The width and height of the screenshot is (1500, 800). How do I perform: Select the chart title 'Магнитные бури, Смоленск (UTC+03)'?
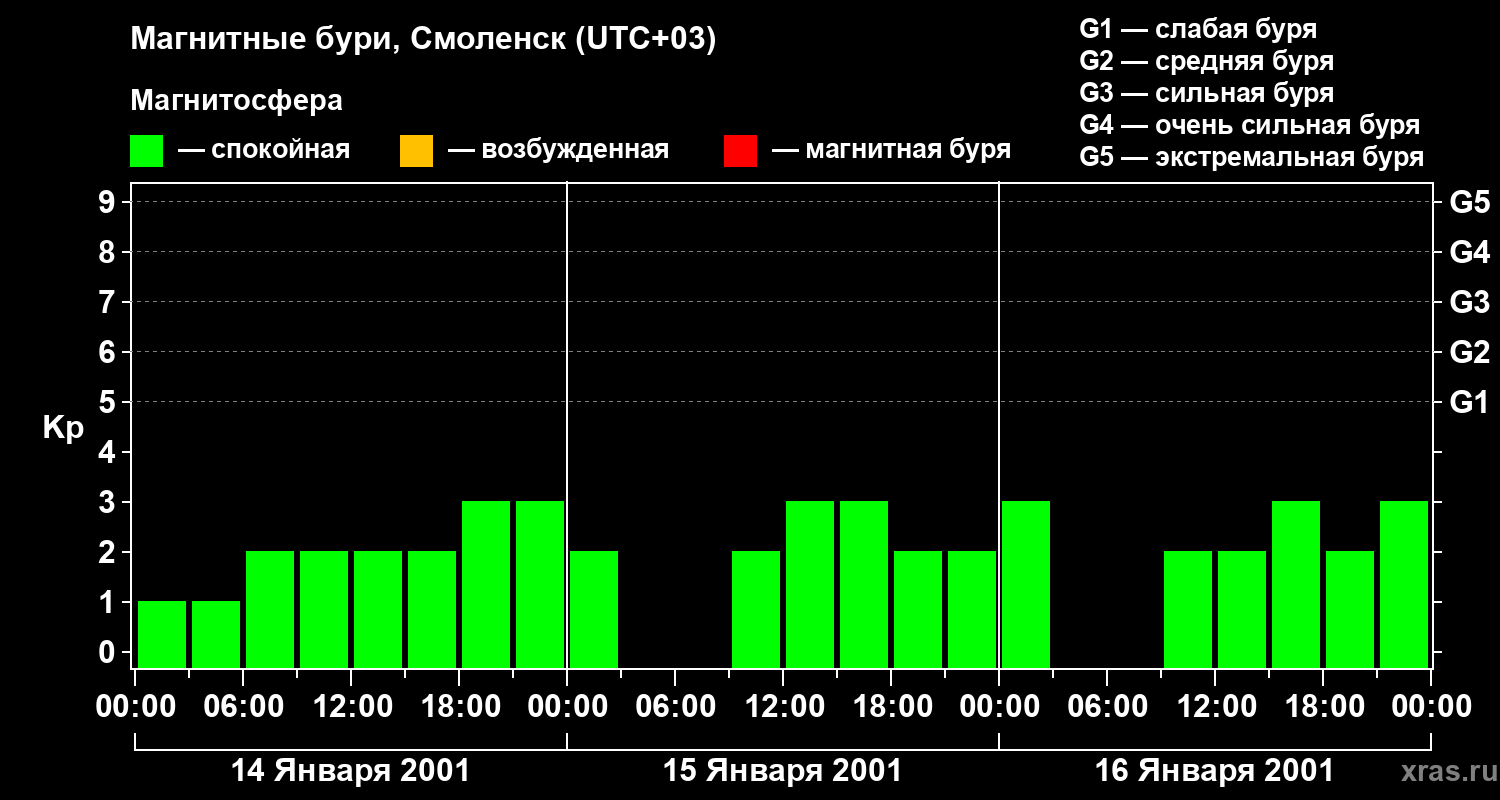pos(424,40)
